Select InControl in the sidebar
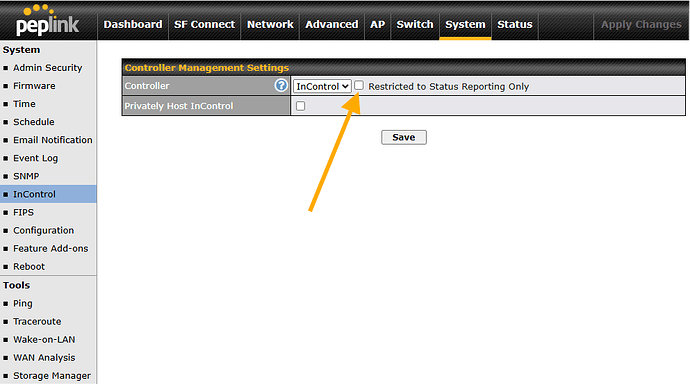The image size is (690, 384). tap(34, 194)
